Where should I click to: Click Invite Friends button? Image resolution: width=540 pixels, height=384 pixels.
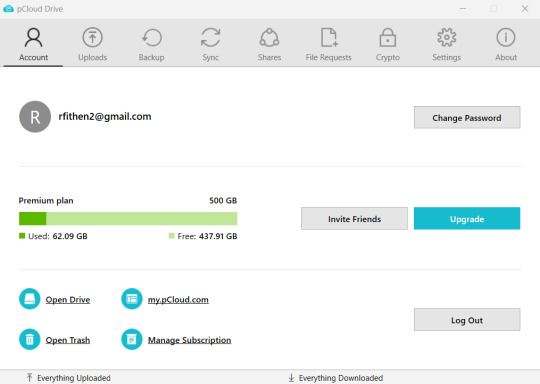(x=354, y=218)
